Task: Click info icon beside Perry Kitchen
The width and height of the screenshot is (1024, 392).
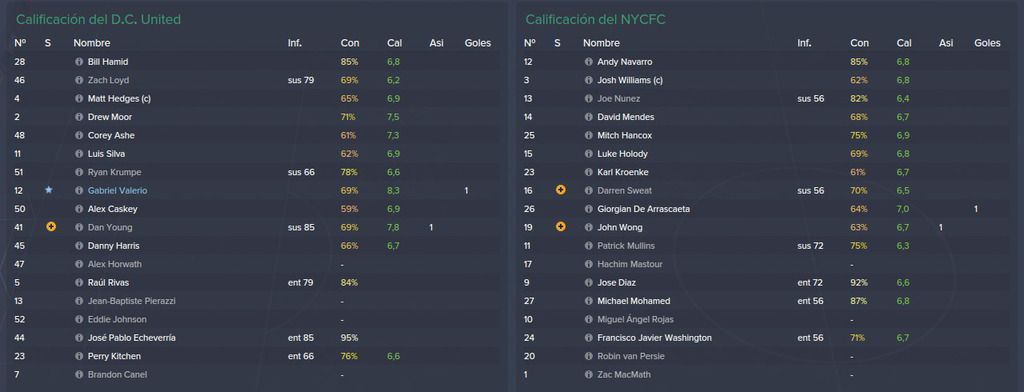Action: (80, 356)
